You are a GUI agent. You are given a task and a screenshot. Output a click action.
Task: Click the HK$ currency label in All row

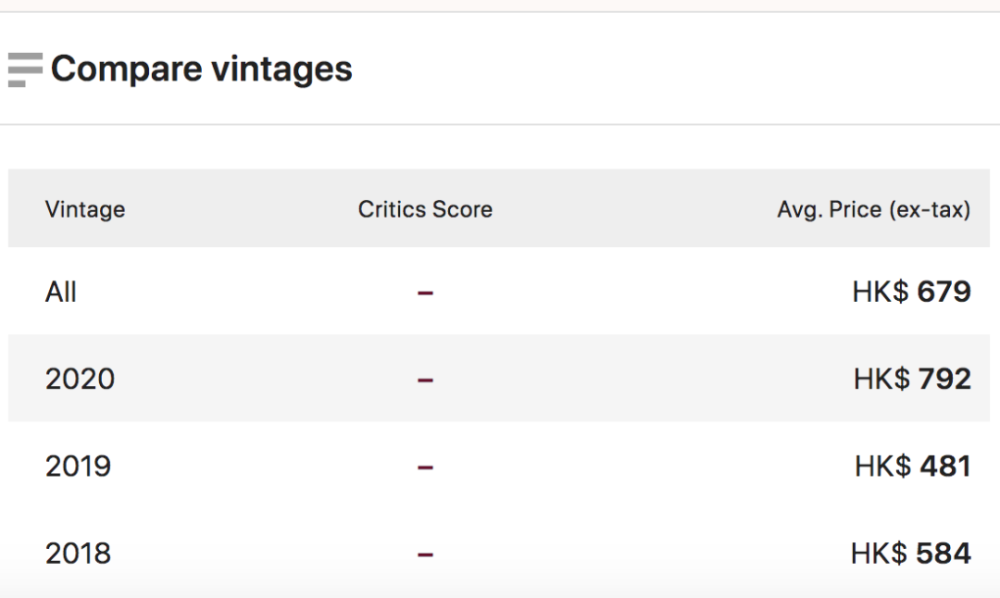(880, 292)
